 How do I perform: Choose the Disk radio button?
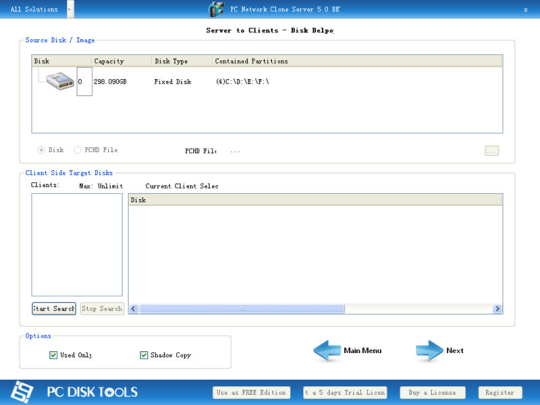(41, 150)
